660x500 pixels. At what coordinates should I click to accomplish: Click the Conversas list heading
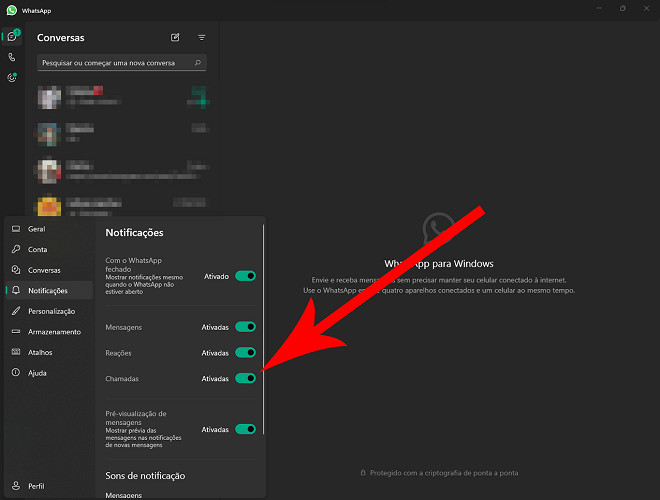[61, 37]
